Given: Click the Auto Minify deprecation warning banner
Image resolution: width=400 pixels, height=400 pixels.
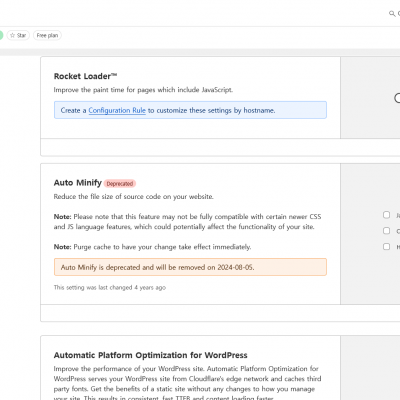Looking at the screenshot, I should click(x=190, y=267).
